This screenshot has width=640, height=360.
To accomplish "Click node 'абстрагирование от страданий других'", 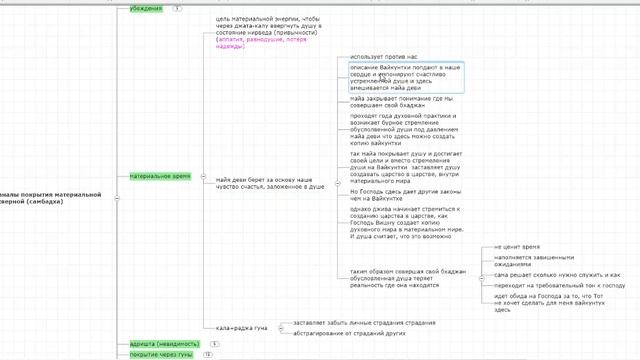I will pyautogui.click(x=349, y=333).
